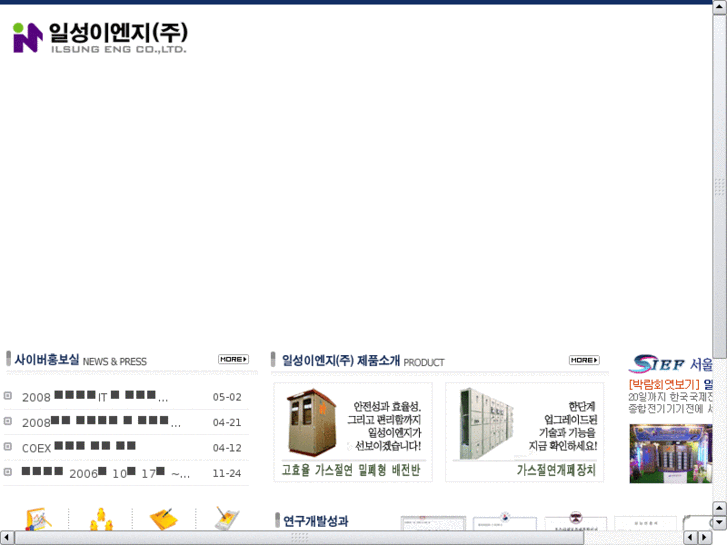The image size is (727, 545).
Task: Click the 04-12 date text
Action: pos(227,448)
